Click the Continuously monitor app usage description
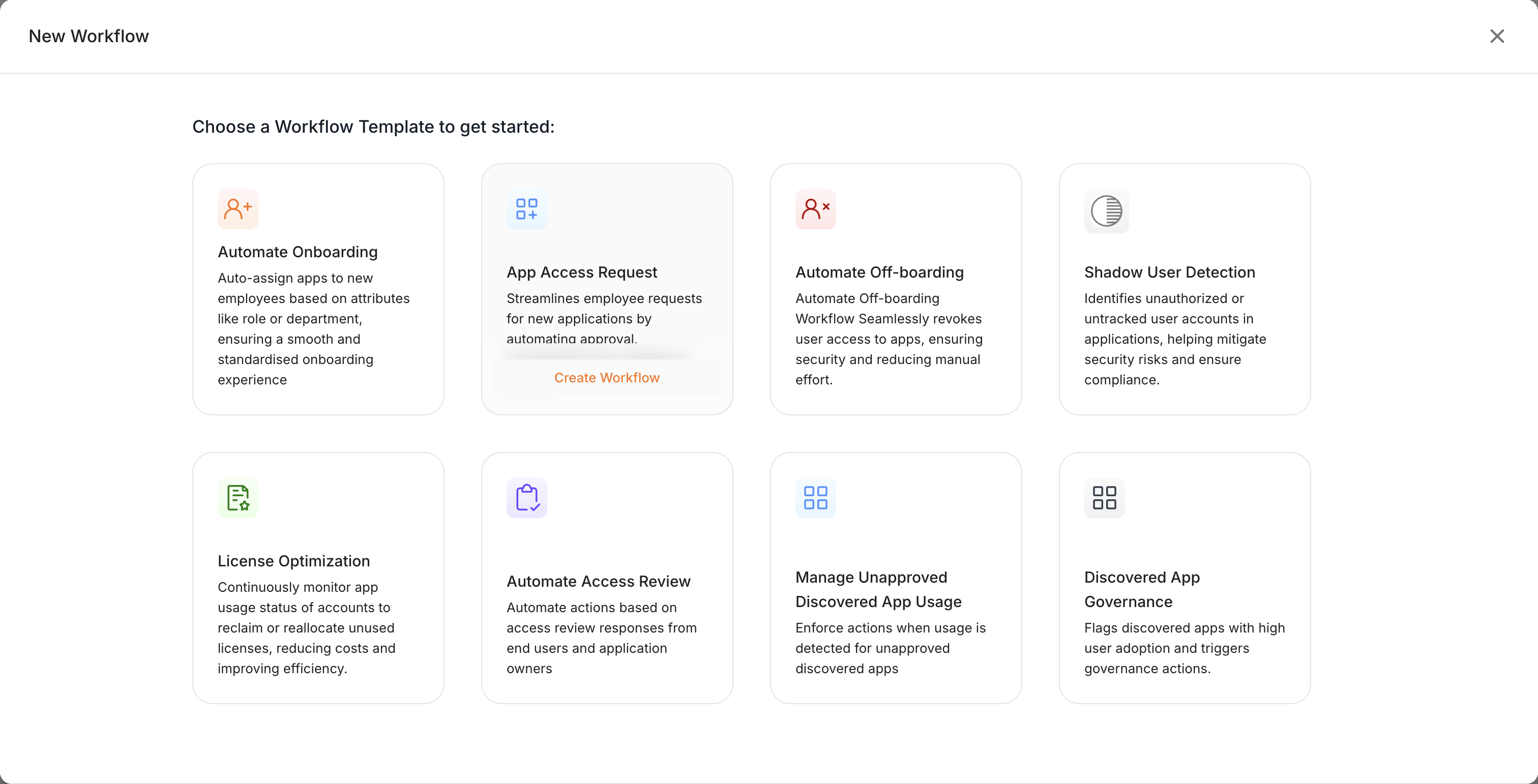Image resolution: width=1538 pixels, height=784 pixels. point(306,628)
